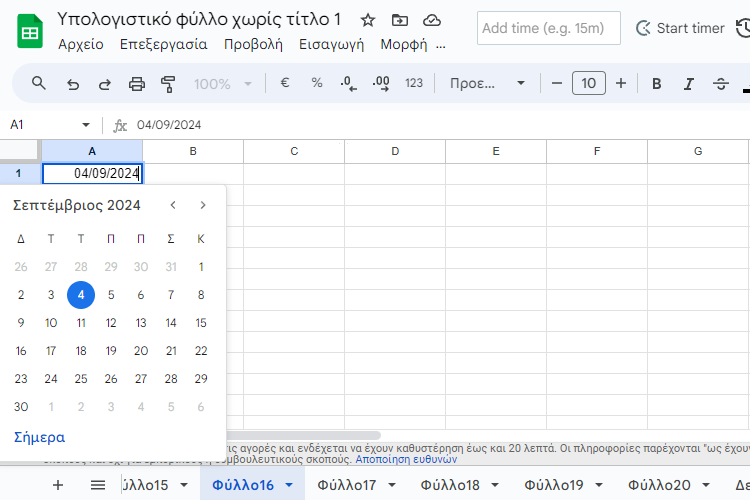Open the Επεξεργασία menu
This screenshot has width=750, height=500.
click(x=164, y=44)
